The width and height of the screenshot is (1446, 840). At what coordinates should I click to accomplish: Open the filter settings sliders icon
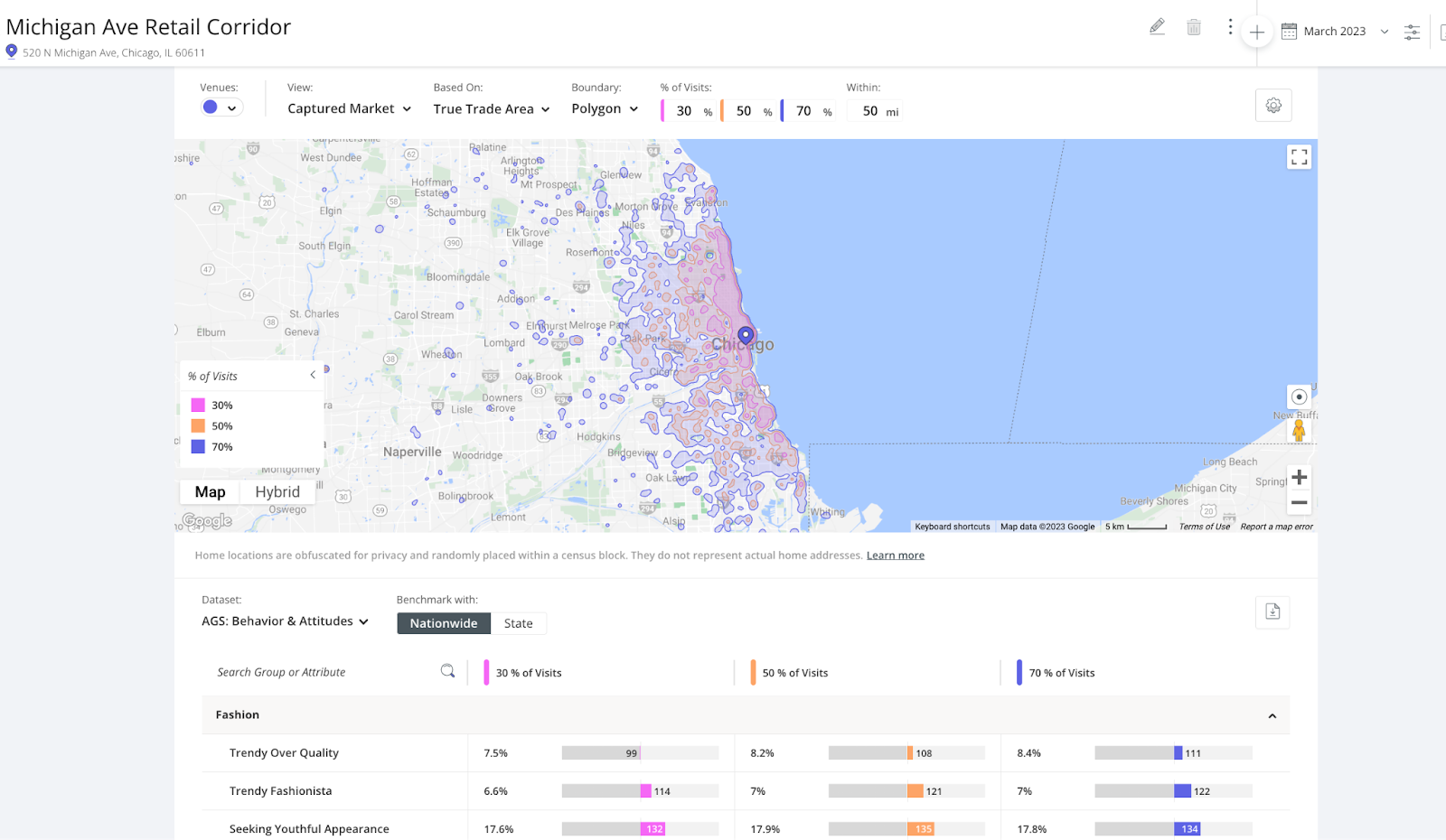click(x=1412, y=31)
